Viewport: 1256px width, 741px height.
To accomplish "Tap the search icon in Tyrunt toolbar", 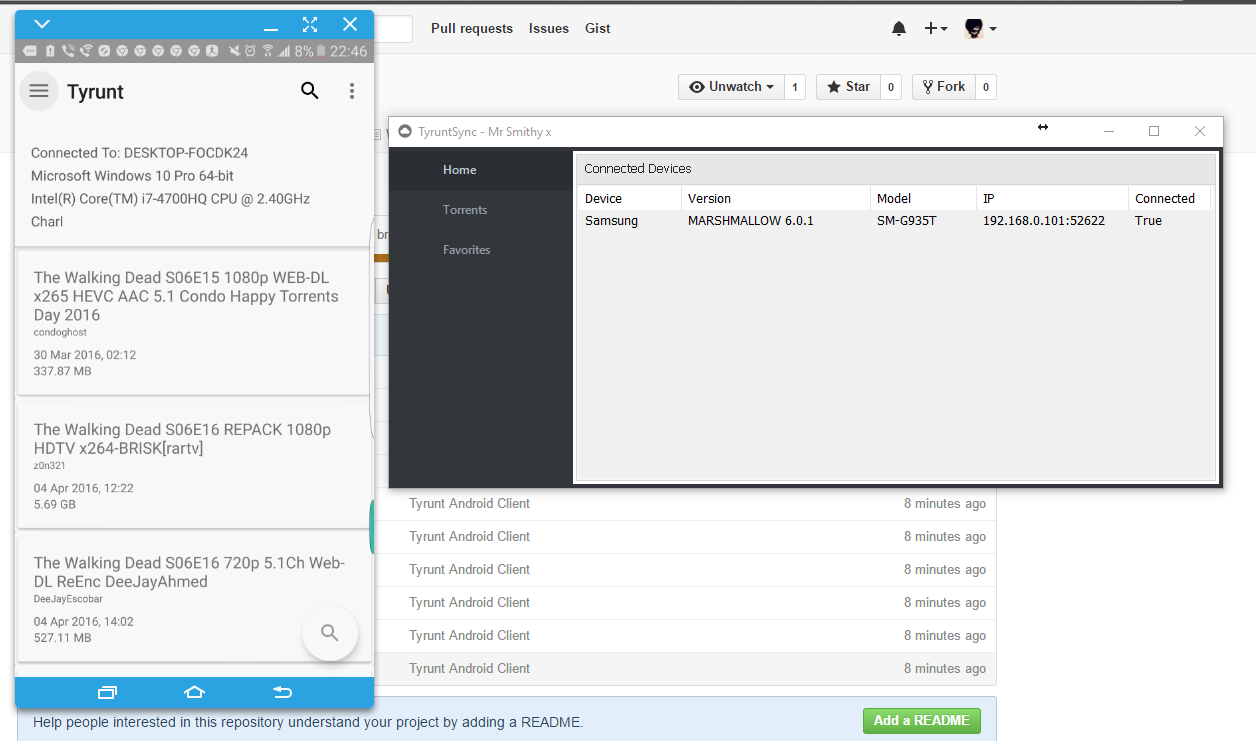I will (x=310, y=91).
